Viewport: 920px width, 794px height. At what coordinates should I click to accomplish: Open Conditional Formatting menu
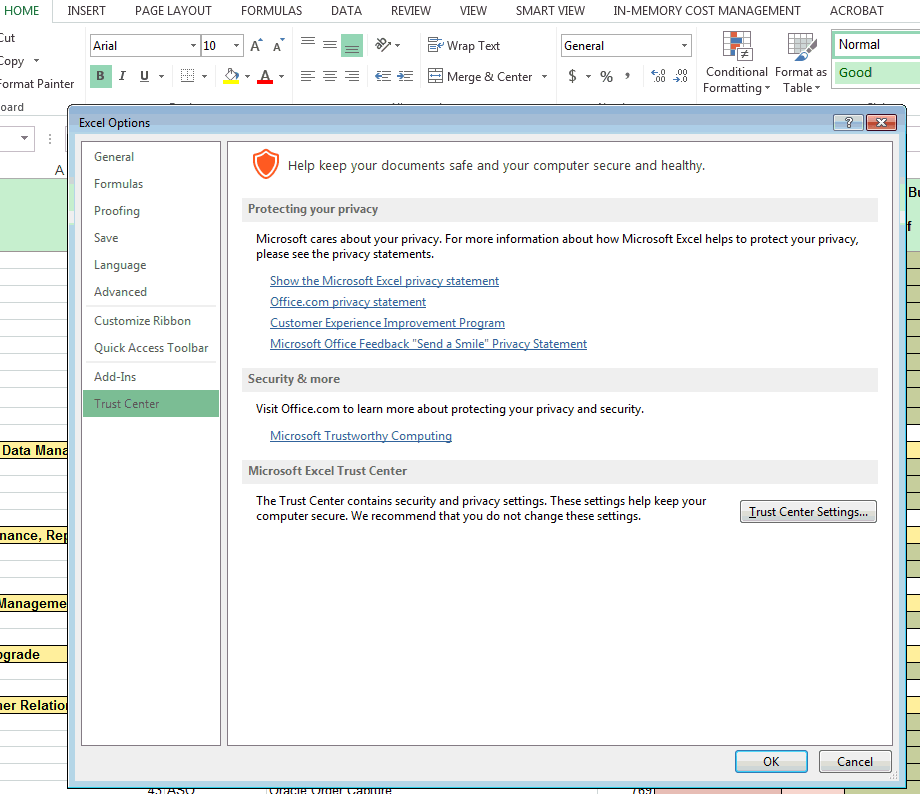736,63
